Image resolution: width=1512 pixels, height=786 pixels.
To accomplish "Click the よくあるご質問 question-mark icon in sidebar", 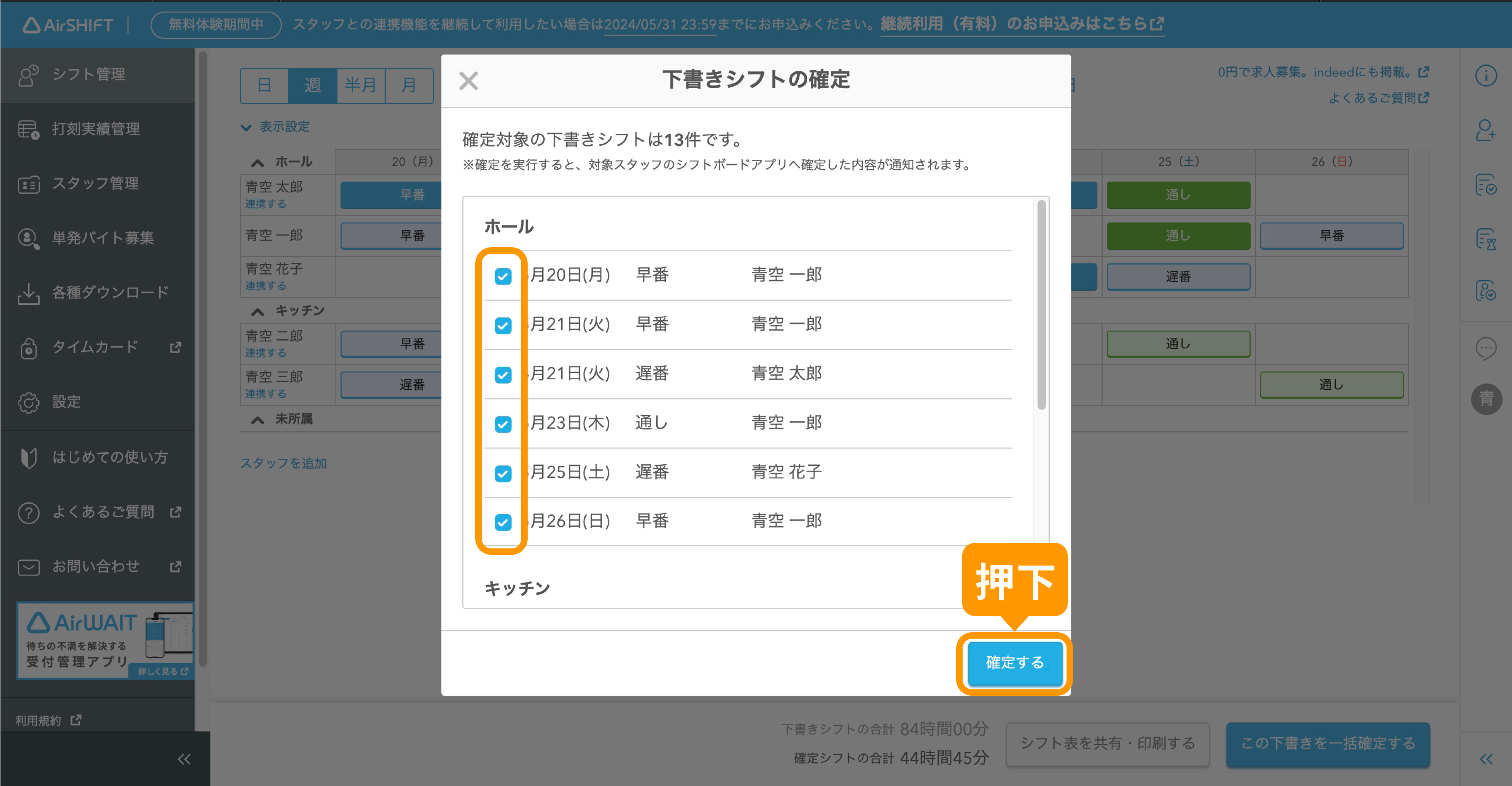I will click(28, 513).
